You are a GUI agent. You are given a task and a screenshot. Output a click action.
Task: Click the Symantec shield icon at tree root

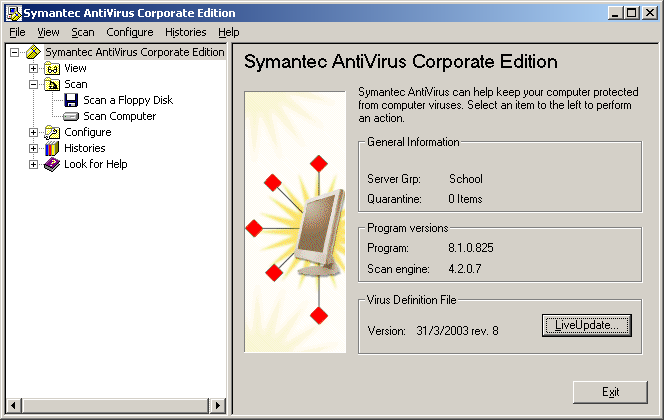click(33, 52)
